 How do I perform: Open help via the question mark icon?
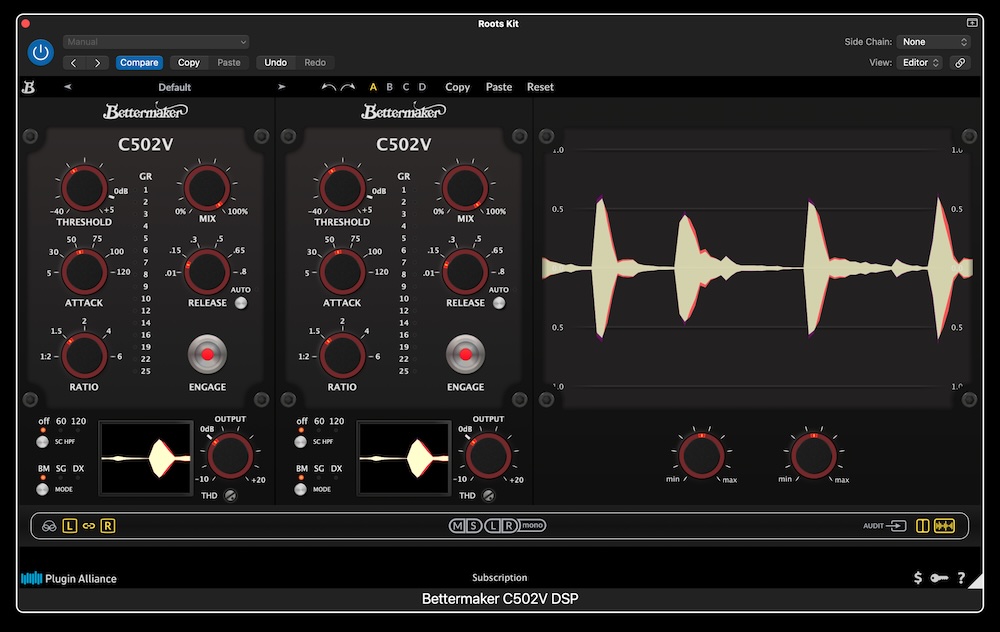(962, 578)
